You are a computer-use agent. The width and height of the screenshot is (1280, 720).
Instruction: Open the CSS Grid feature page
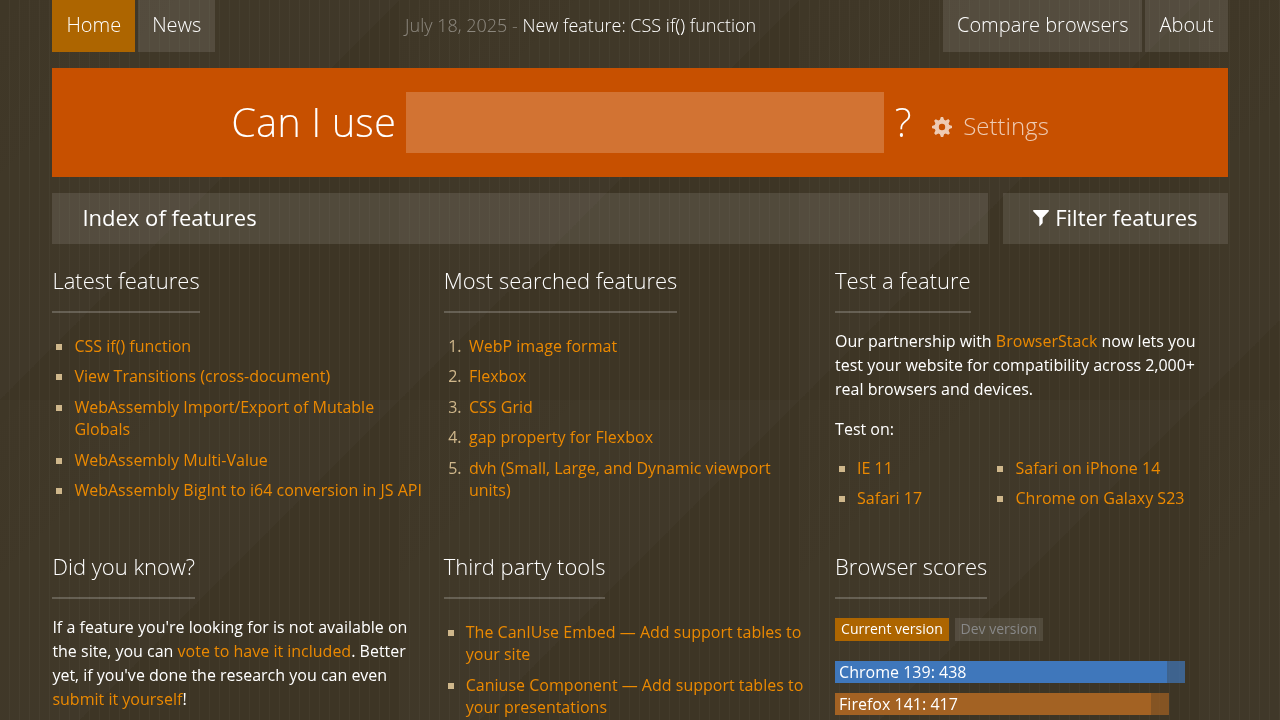click(500, 407)
